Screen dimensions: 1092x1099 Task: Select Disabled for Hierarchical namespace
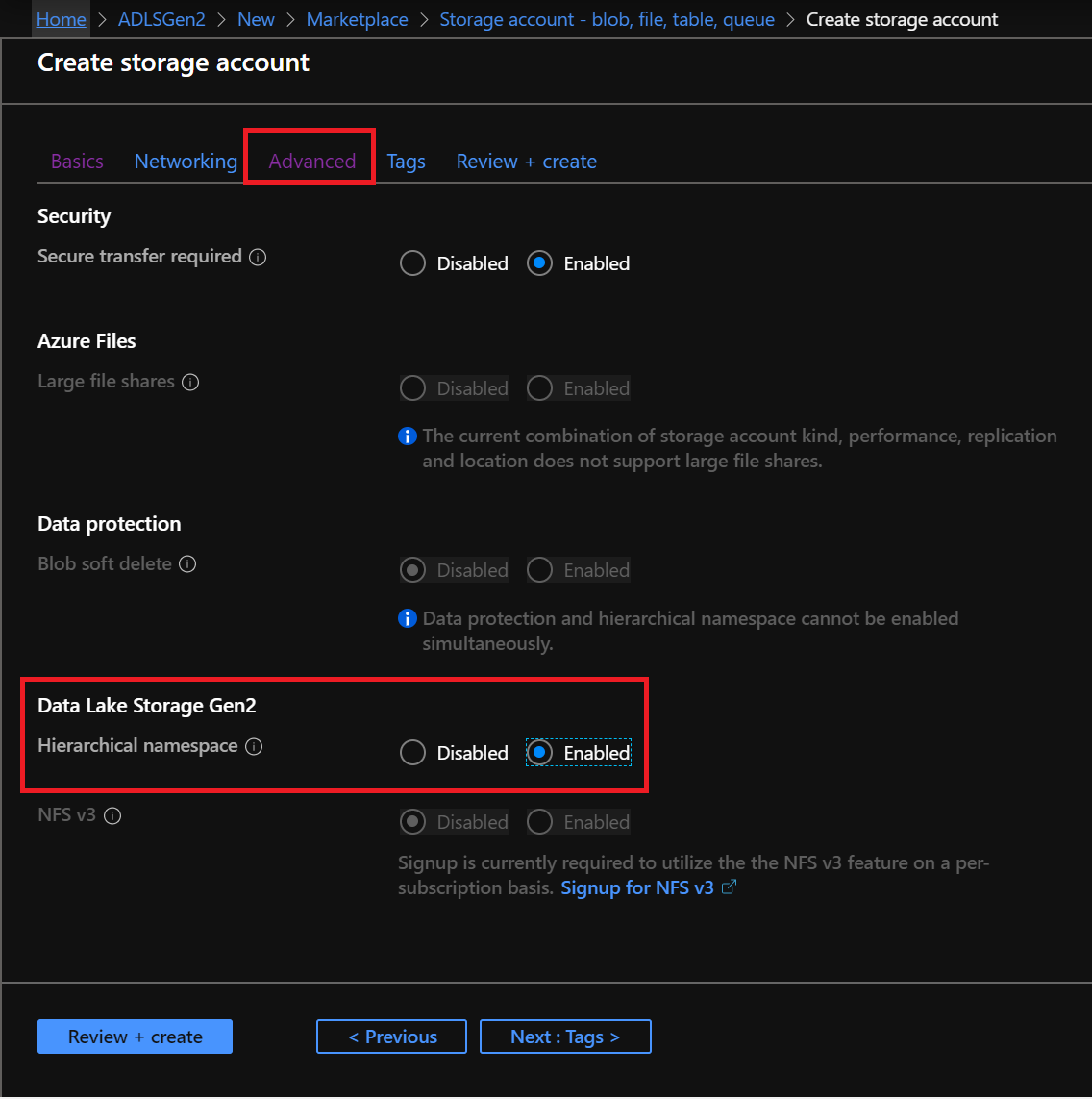pos(412,752)
